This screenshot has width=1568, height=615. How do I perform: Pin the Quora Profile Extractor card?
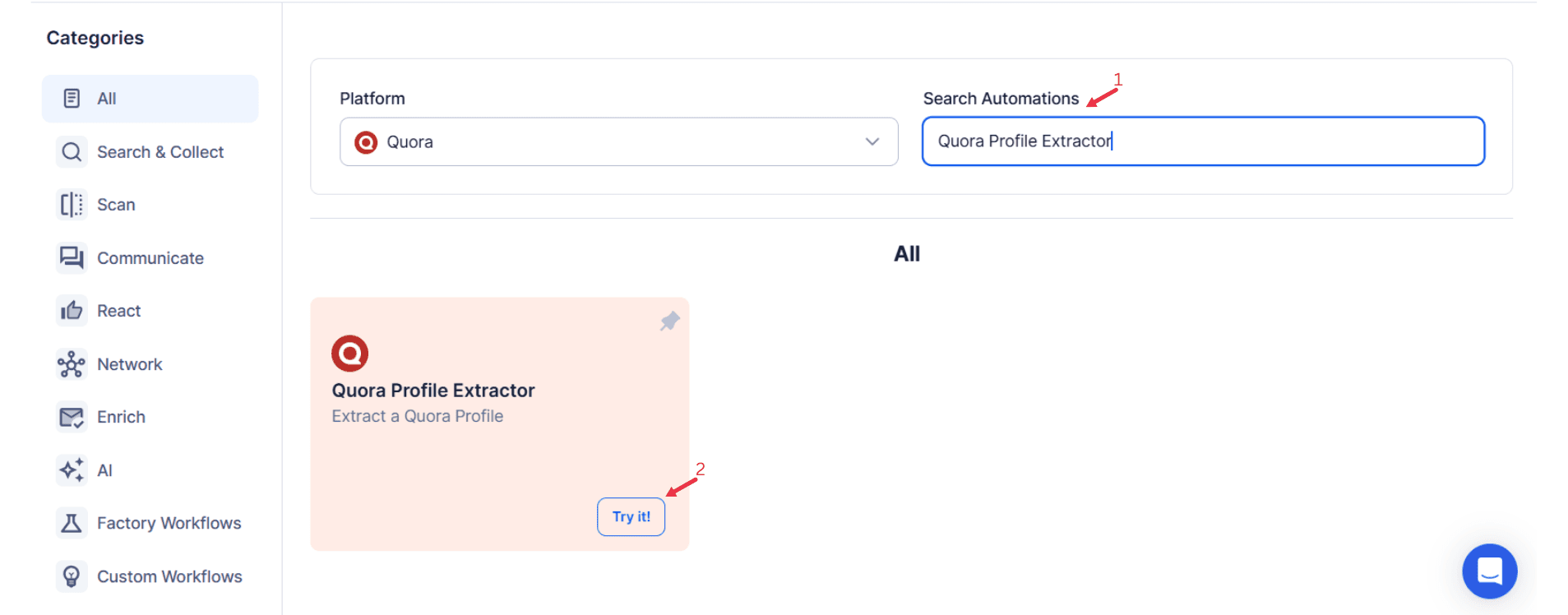(x=670, y=321)
